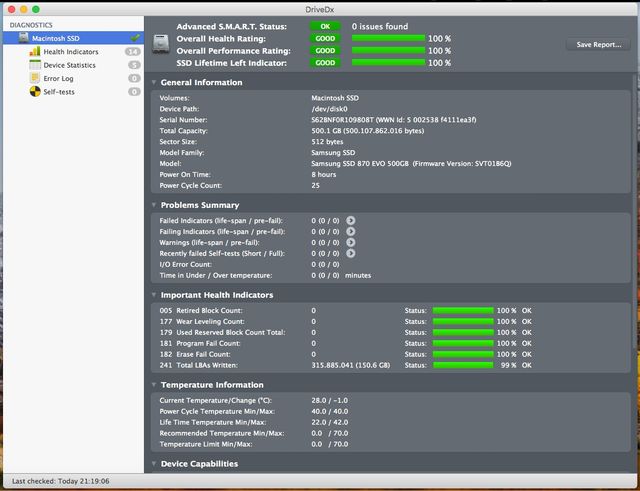Select Macintosh SSD in Diagnostics sidebar
The width and height of the screenshot is (640, 491).
click(x=73, y=38)
